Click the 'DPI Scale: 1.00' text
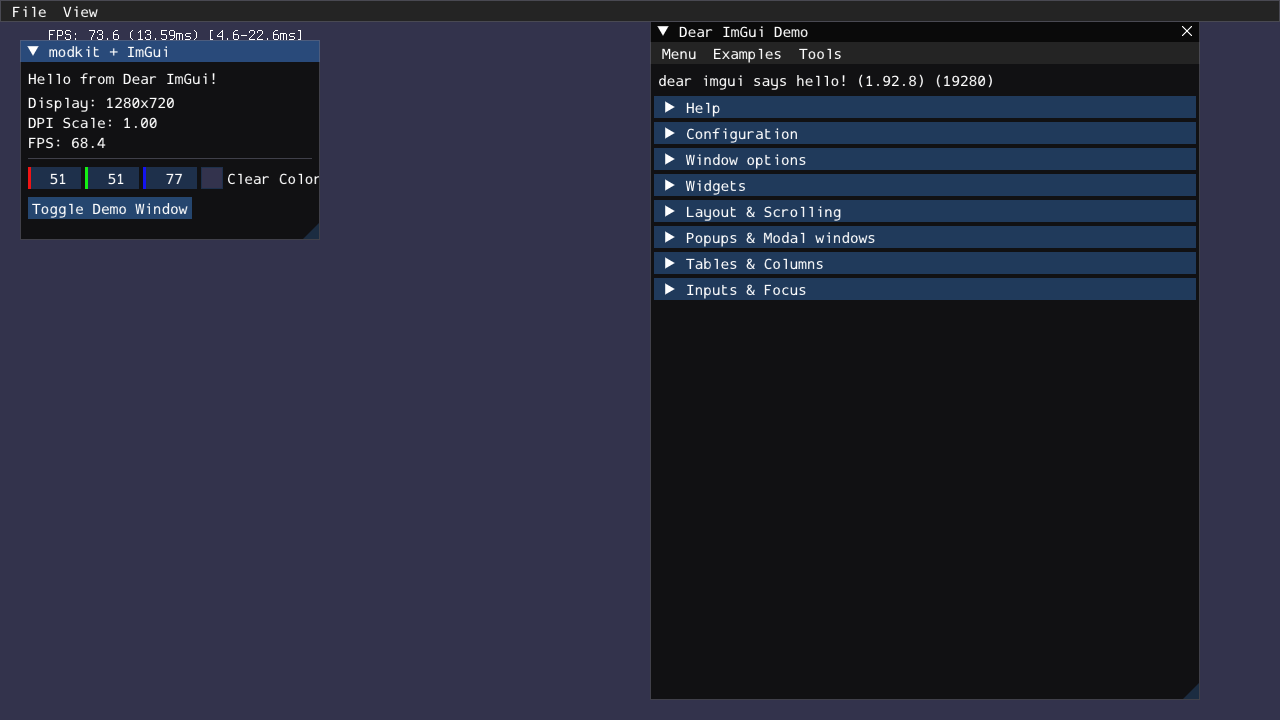Image resolution: width=1280 pixels, height=720 pixels. coord(93,123)
